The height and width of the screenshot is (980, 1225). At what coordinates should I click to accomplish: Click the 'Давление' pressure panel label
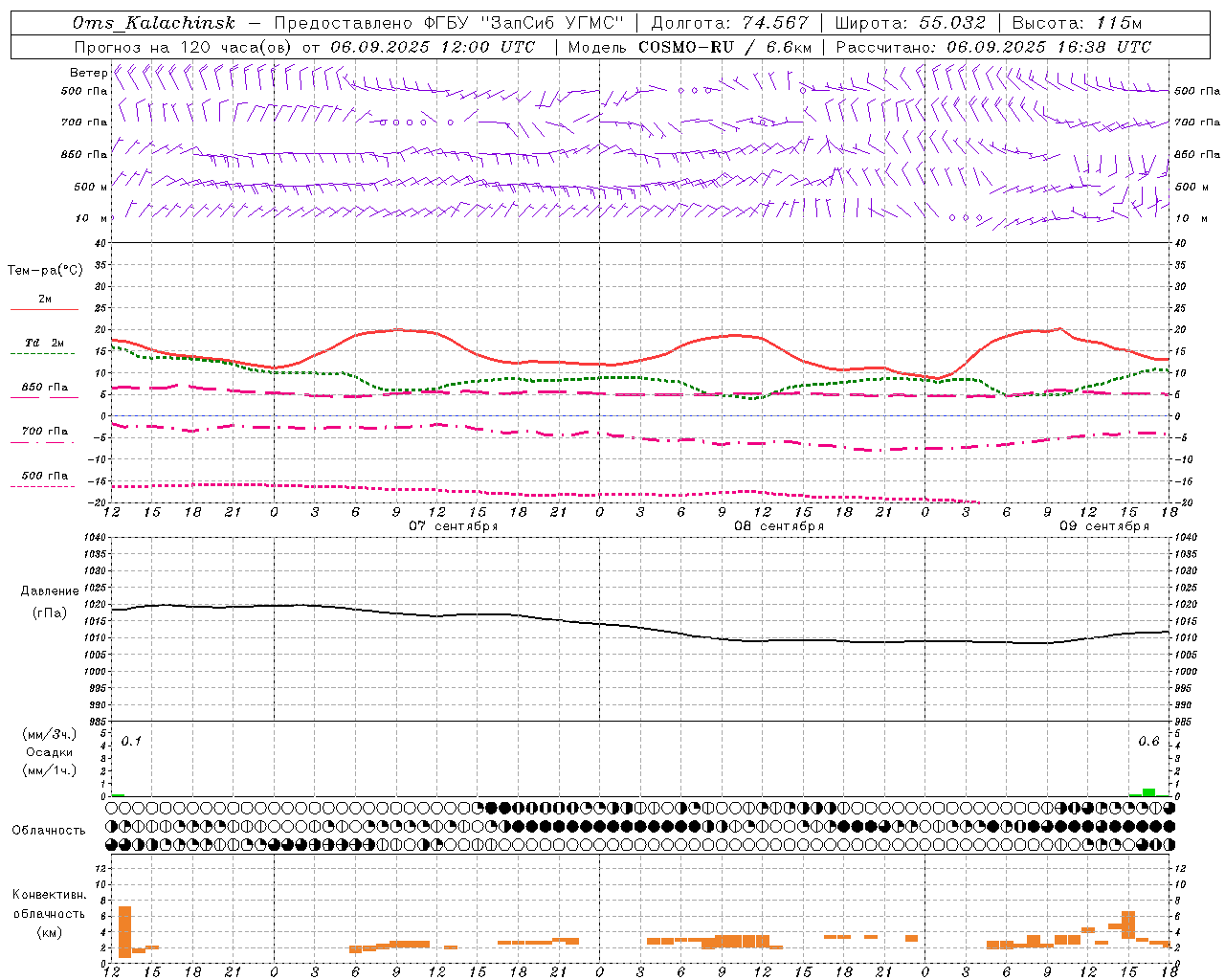point(50,591)
